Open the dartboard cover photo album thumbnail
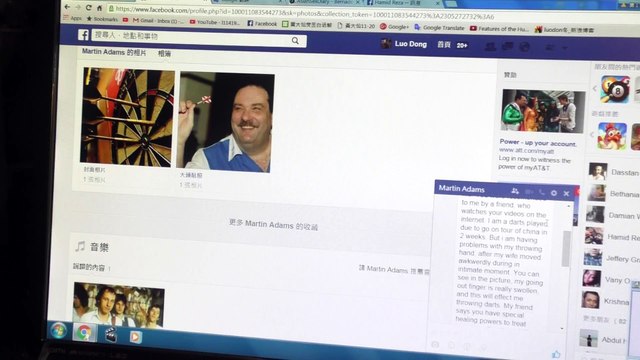The height and width of the screenshot is (360, 640). 128,117
